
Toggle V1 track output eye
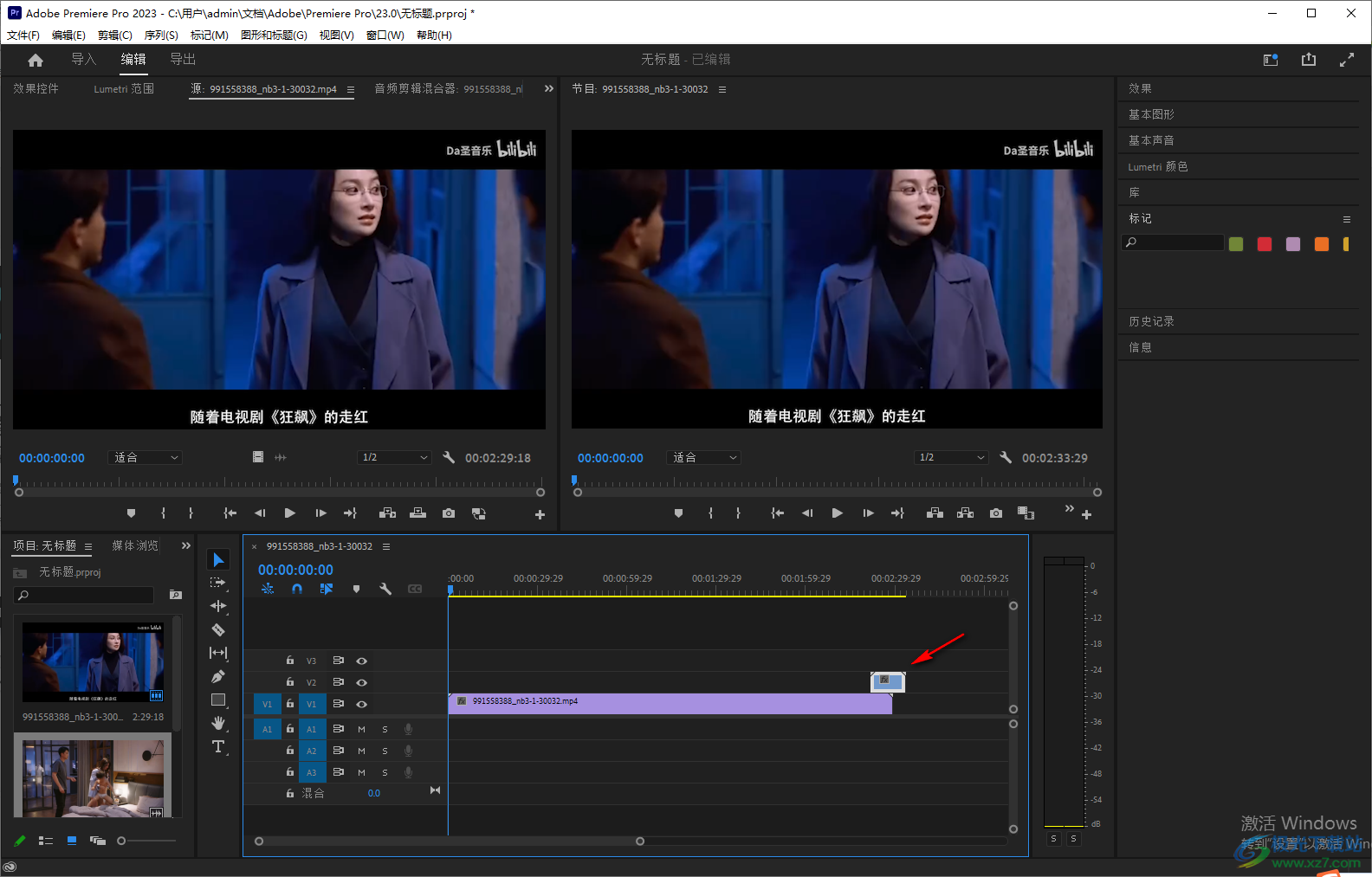pyautogui.click(x=362, y=704)
